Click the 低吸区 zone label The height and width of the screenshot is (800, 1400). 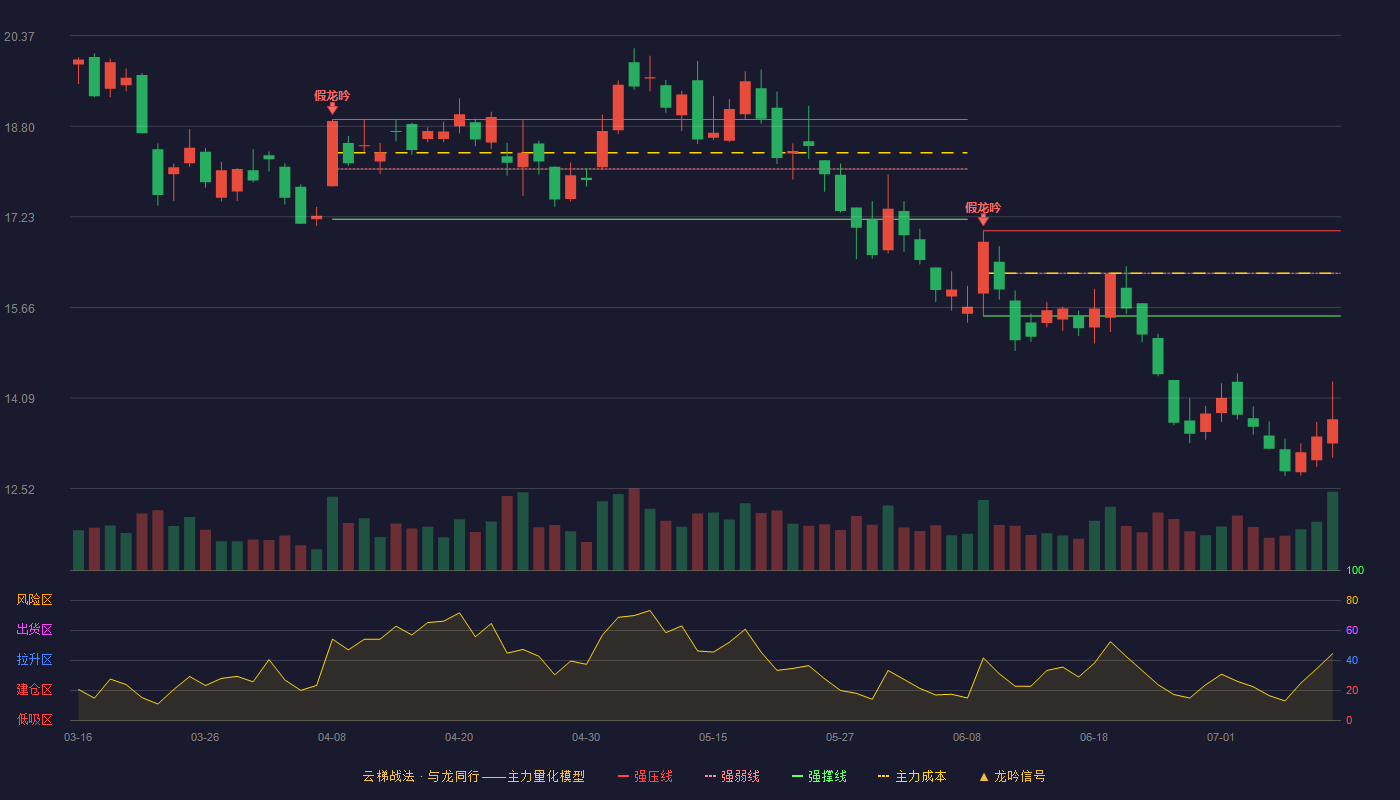(35, 720)
